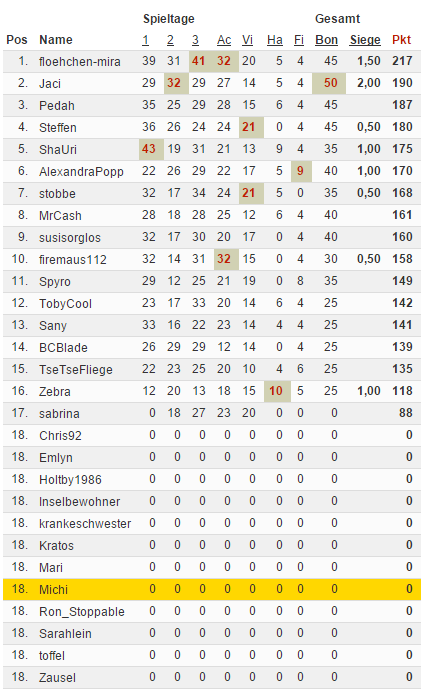The image size is (426, 697).
Task: Click the highlighted 50 bonus for Jaci
Action: pyautogui.click(x=330, y=83)
